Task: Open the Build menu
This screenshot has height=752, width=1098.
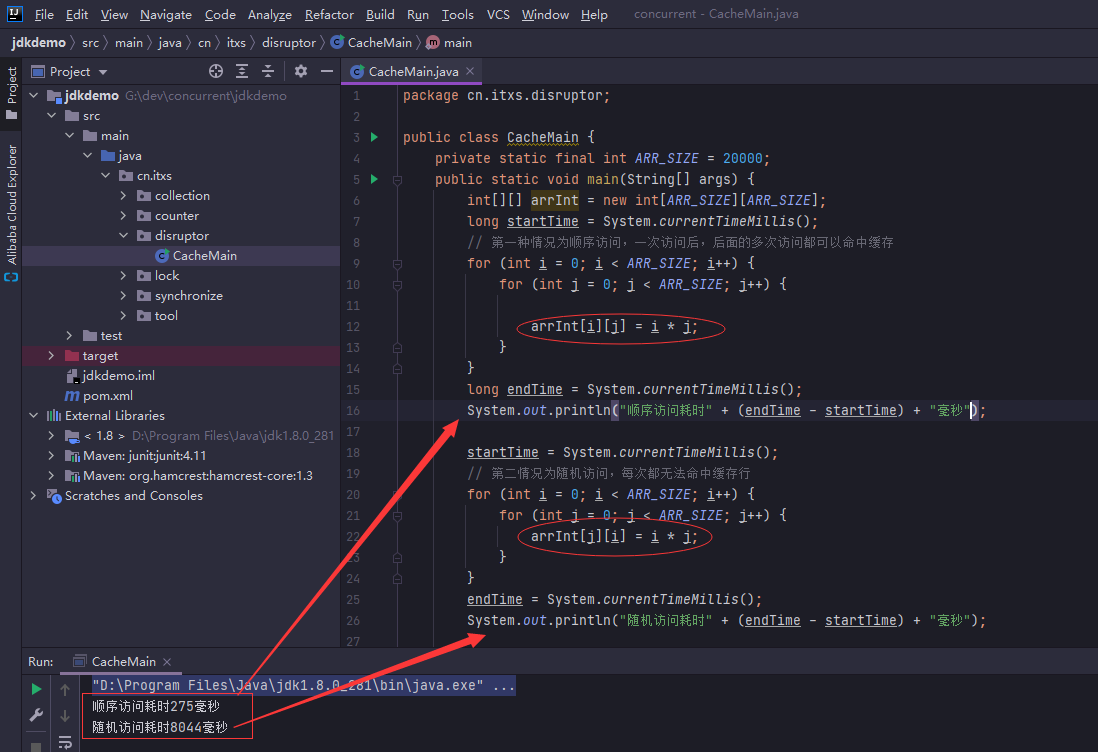Action: point(380,14)
